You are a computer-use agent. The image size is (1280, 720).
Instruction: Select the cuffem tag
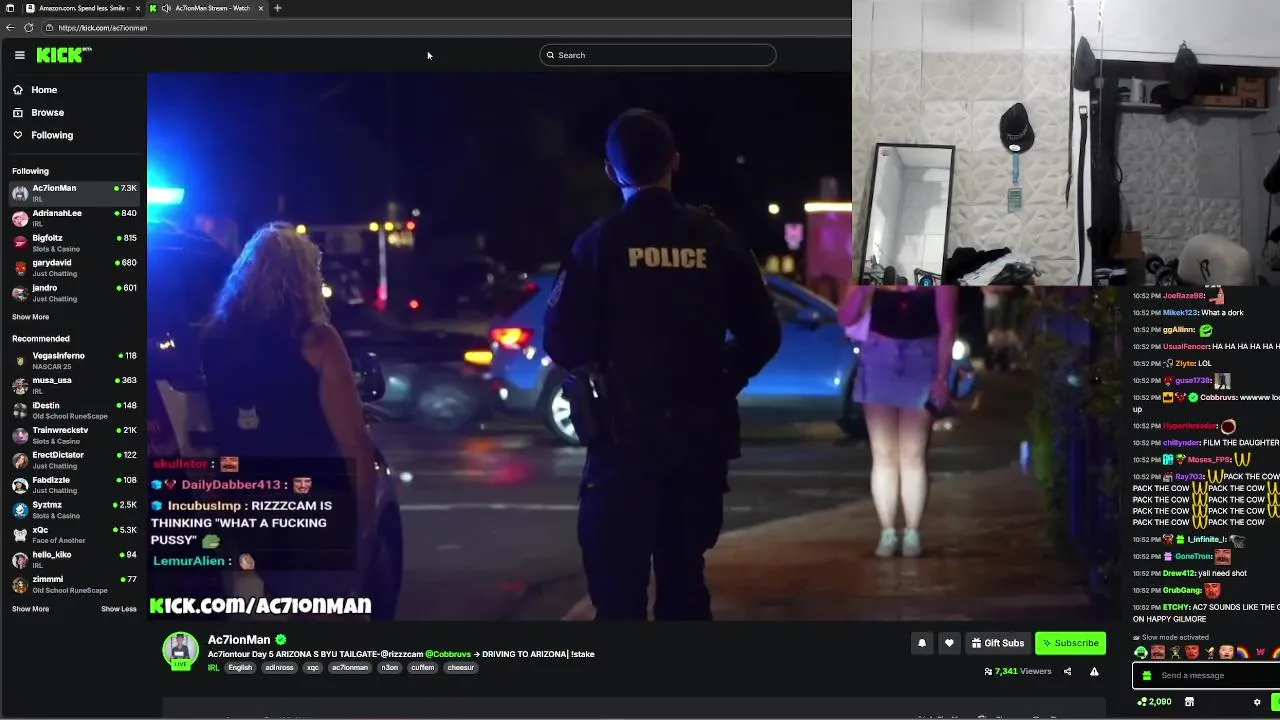423,668
